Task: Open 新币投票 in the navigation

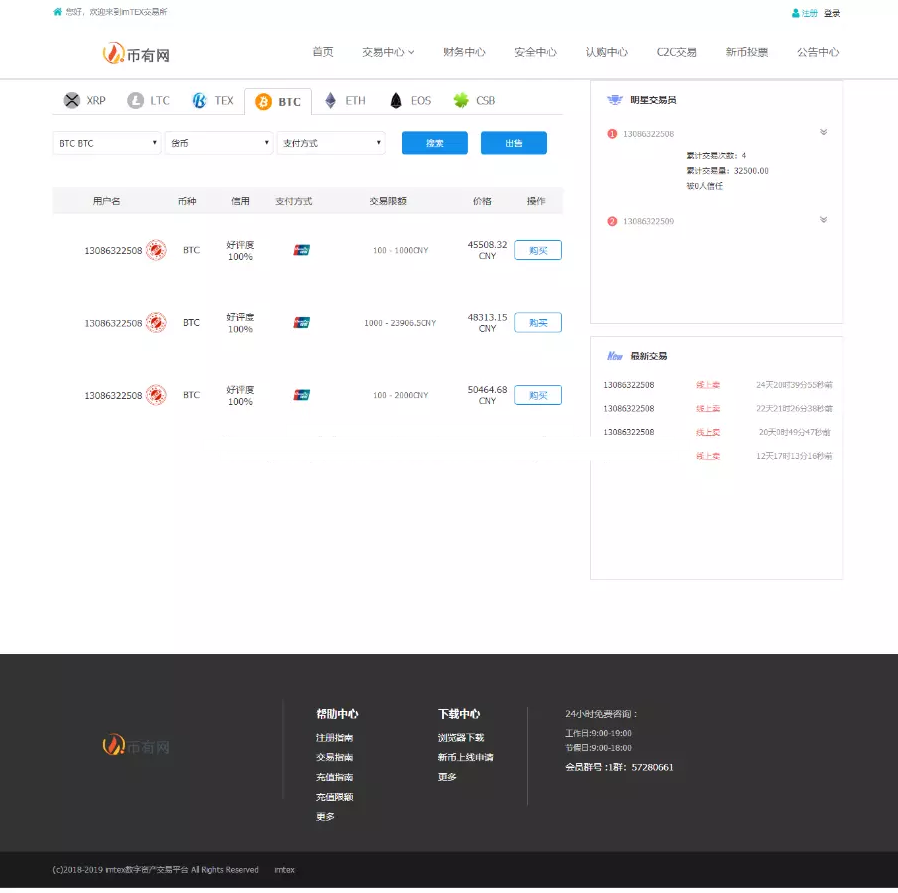Action: [x=747, y=52]
